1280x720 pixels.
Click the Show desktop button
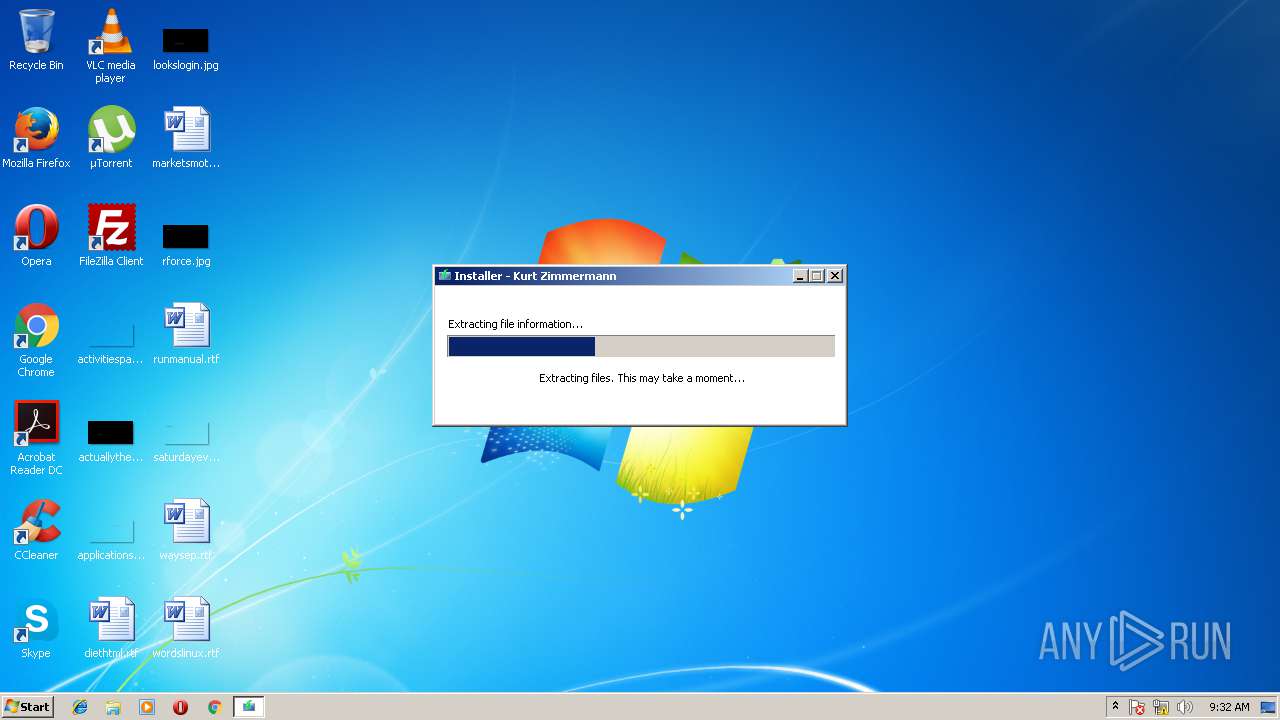[x=1269, y=707]
